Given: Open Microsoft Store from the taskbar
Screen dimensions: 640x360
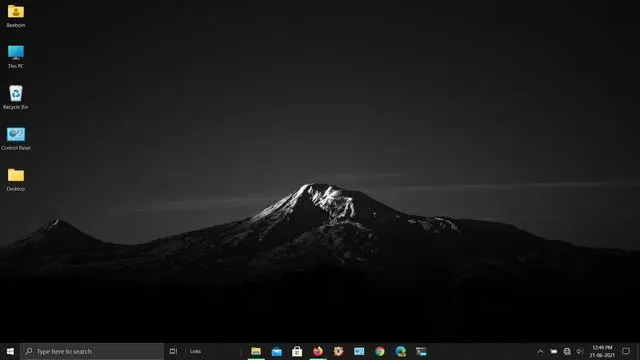Looking at the screenshot, I should [x=297, y=351].
